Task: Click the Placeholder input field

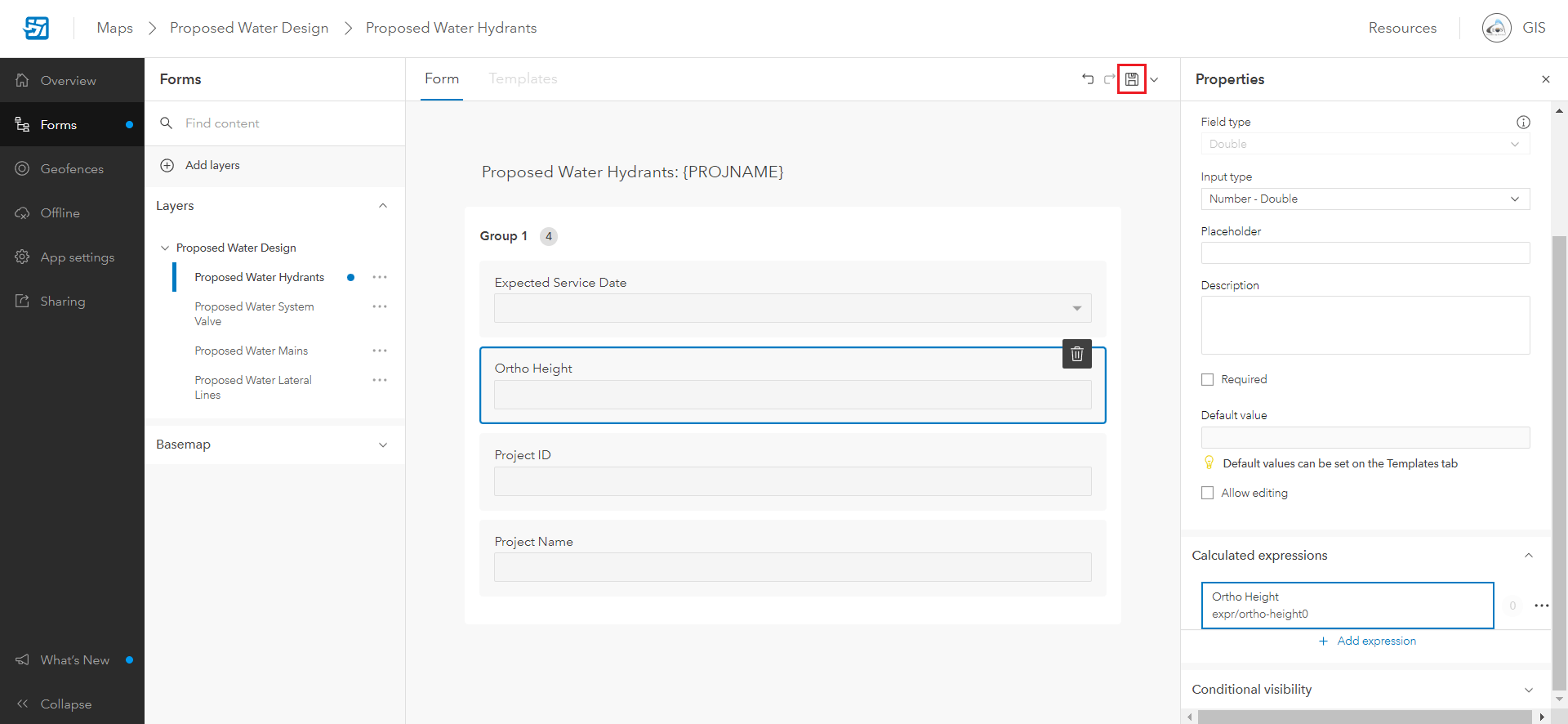Action: [x=1365, y=253]
